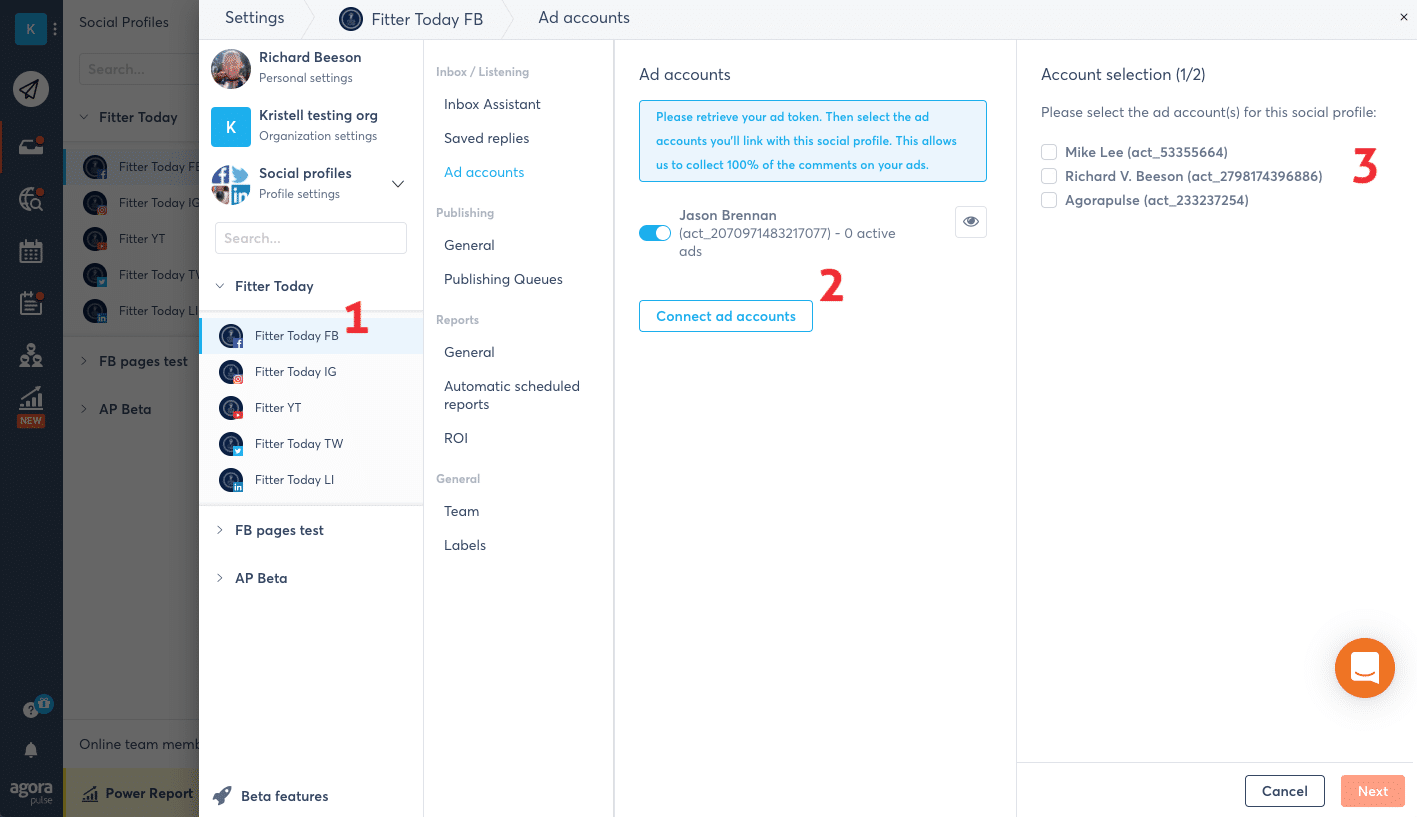This screenshot has width=1417, height=817.
Task: Check the Agorapulse ad account checkbox
Action: pos(1049,200)
